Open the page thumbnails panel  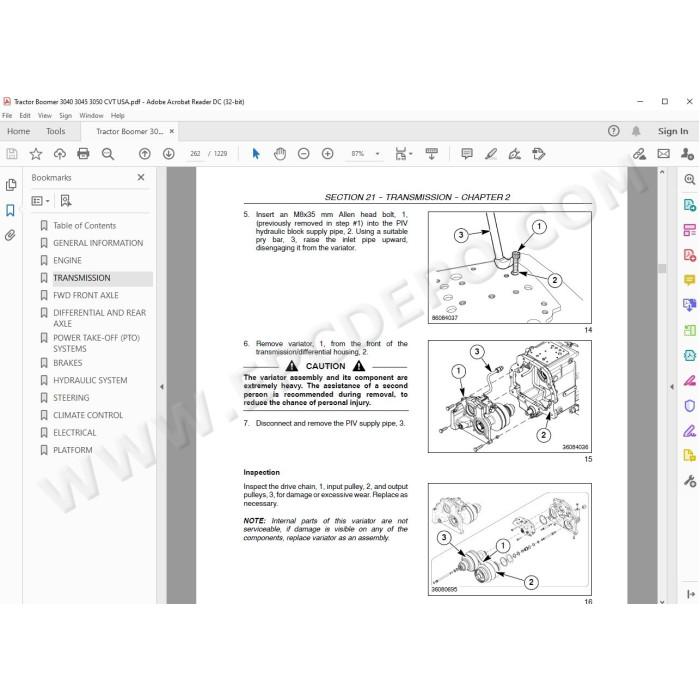coord(11,185)
